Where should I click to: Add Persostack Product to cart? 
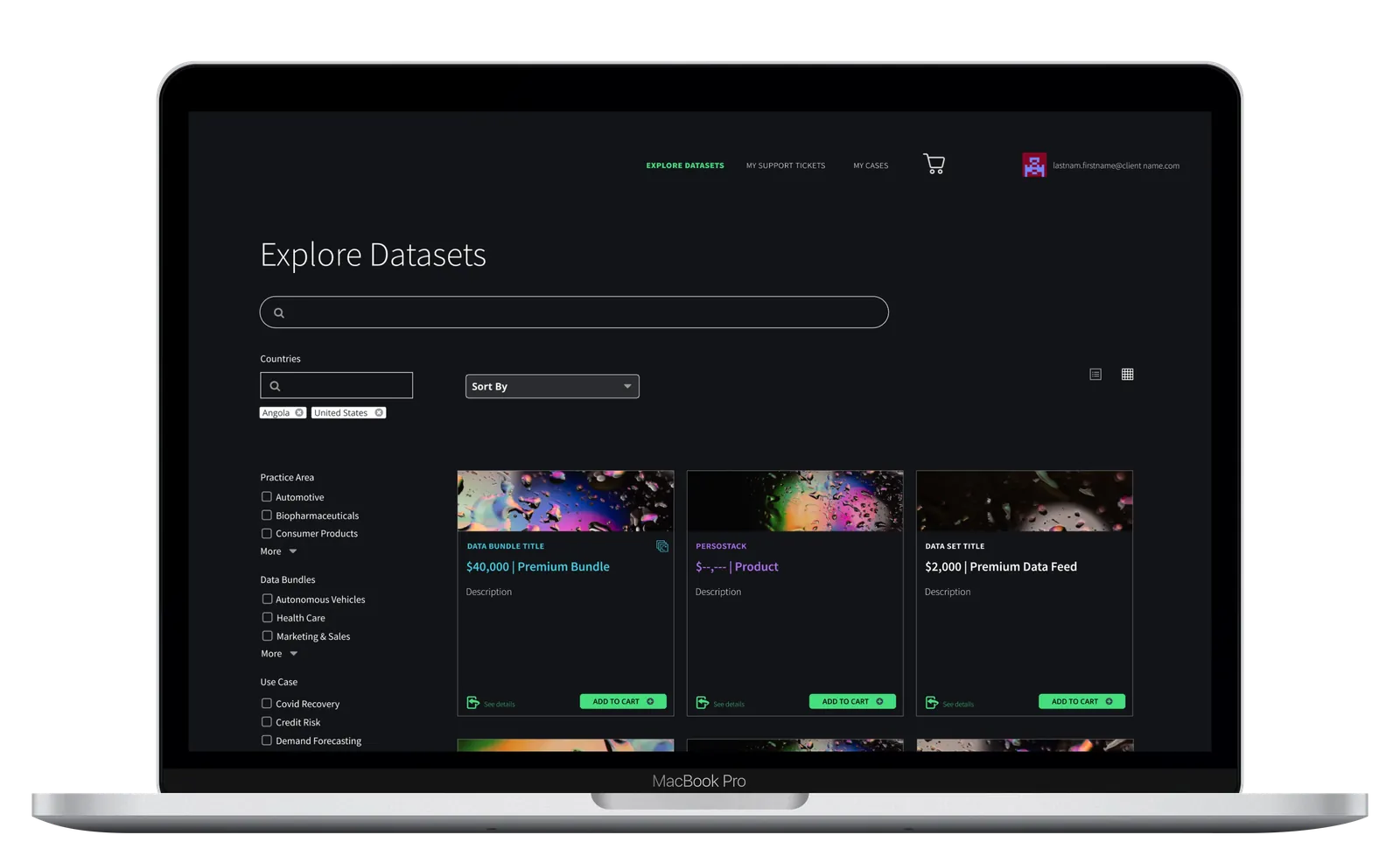point(852,702)
